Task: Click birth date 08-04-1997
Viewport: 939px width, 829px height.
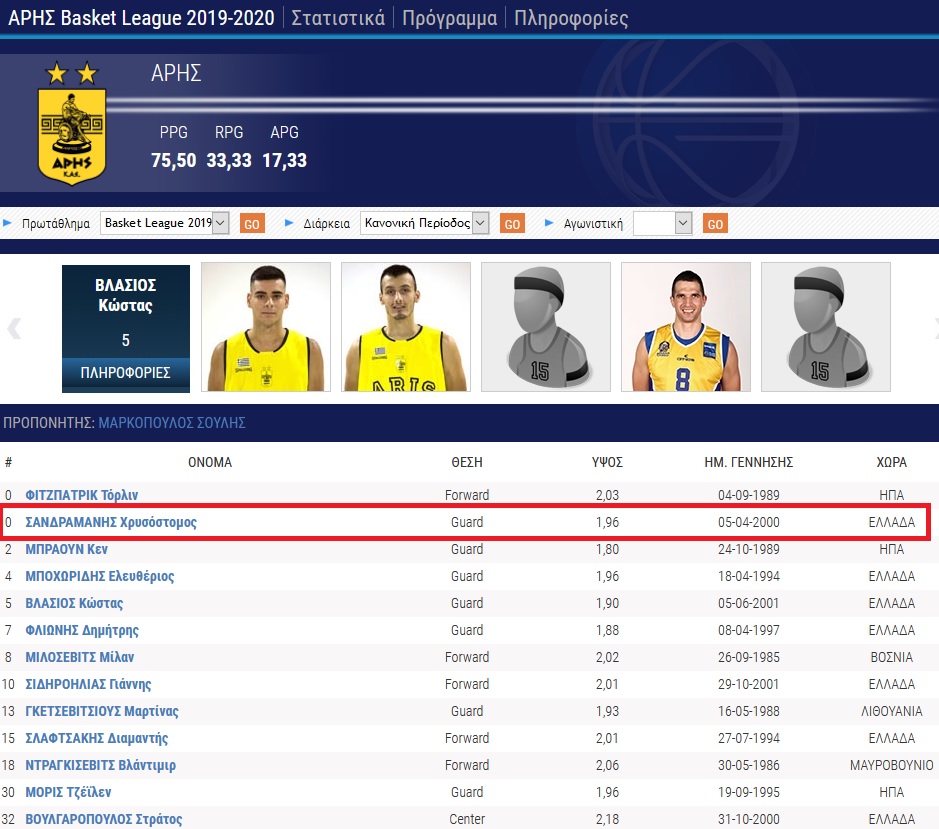Action: click(749, 630)
